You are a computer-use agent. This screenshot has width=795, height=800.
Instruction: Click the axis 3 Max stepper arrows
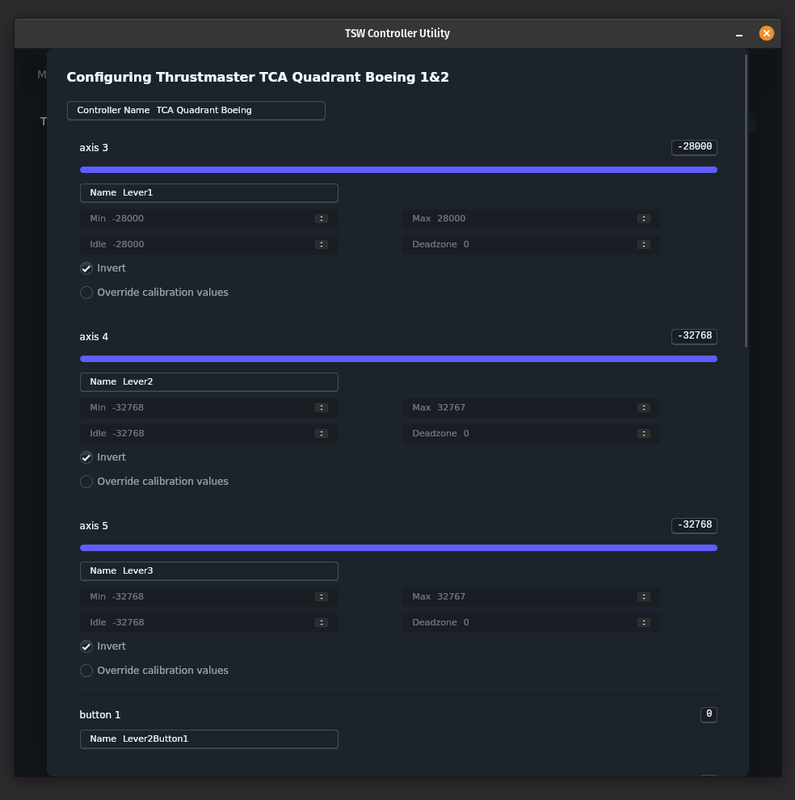pyautogui.click(x=643, y=219)
